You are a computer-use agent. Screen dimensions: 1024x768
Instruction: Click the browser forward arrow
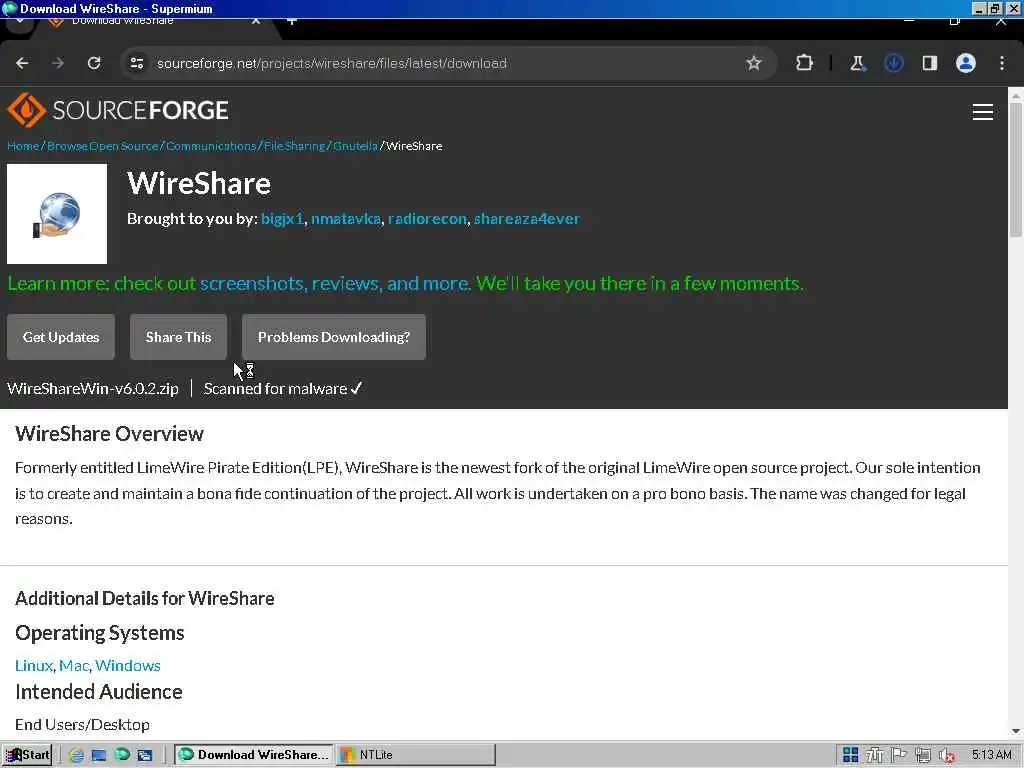[58, 63]
